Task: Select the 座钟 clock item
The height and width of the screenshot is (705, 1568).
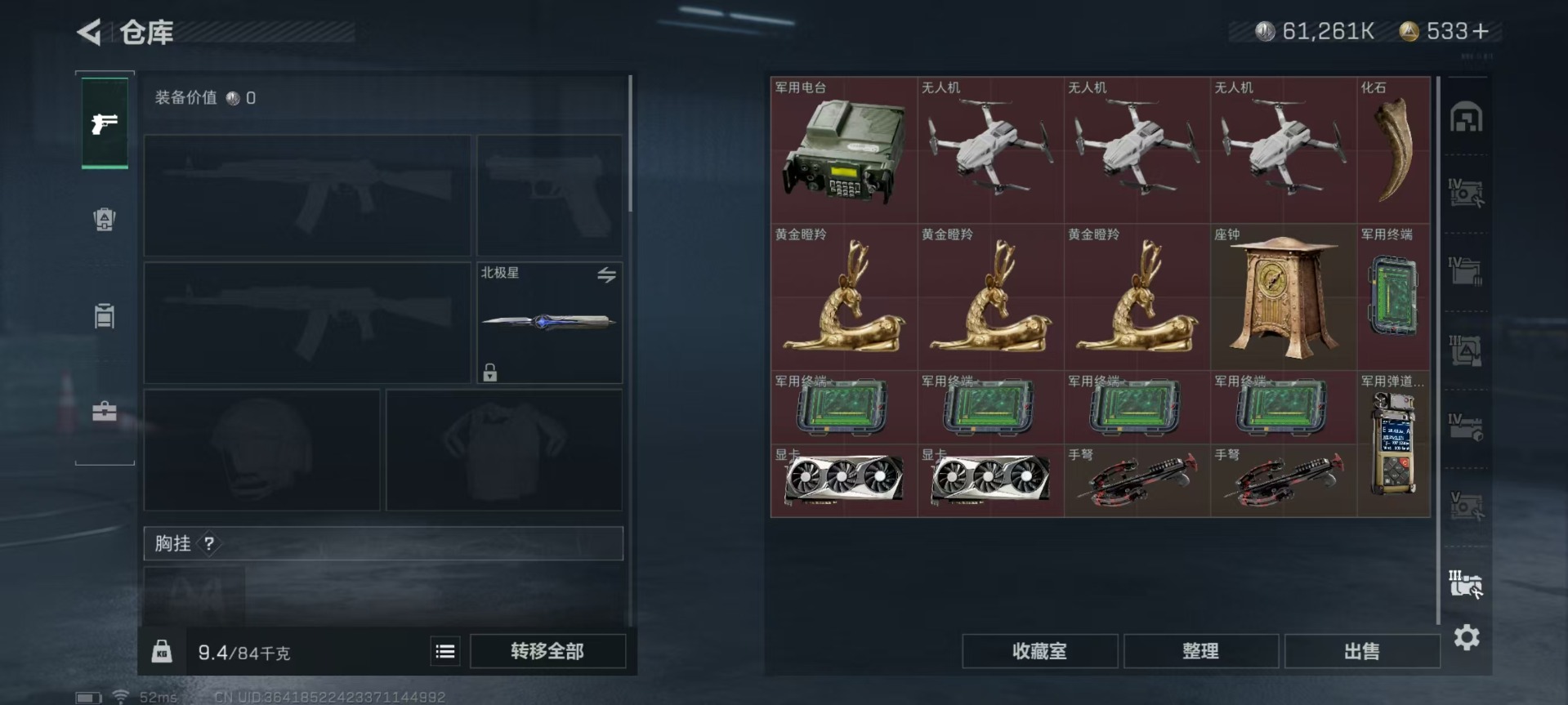Action: [x=1284, y=297]
